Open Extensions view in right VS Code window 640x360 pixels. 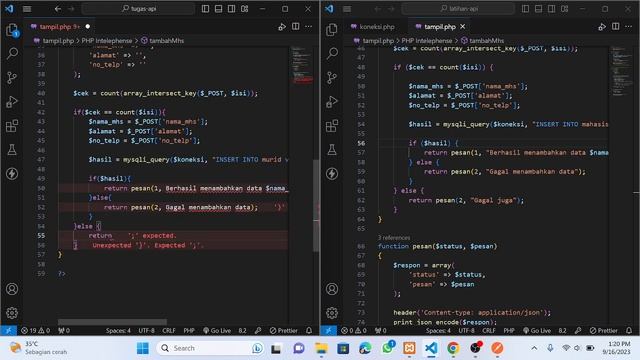click(x=332, y=125)
